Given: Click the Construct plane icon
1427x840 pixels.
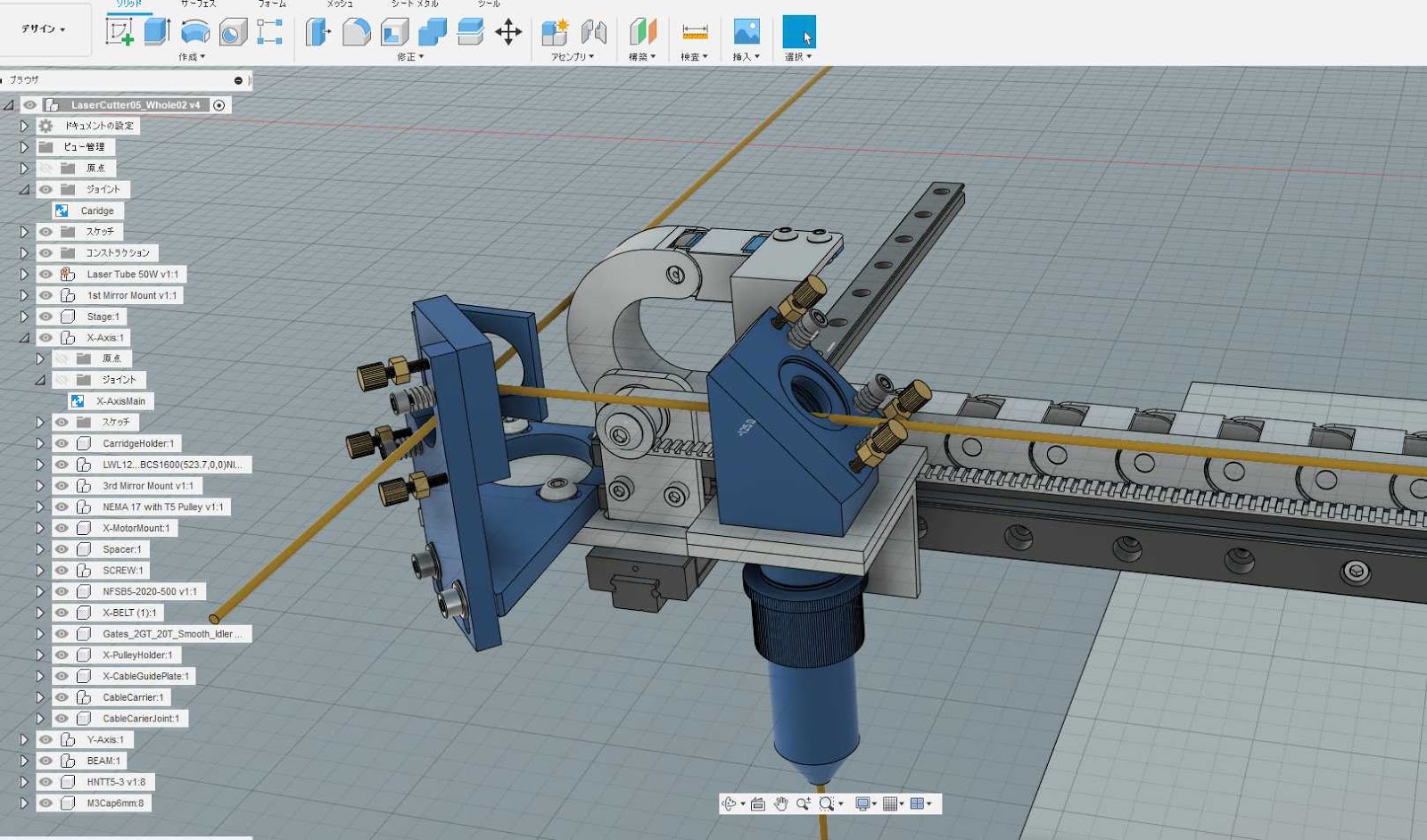Looking at the screenshot, I should click(642, 32).
